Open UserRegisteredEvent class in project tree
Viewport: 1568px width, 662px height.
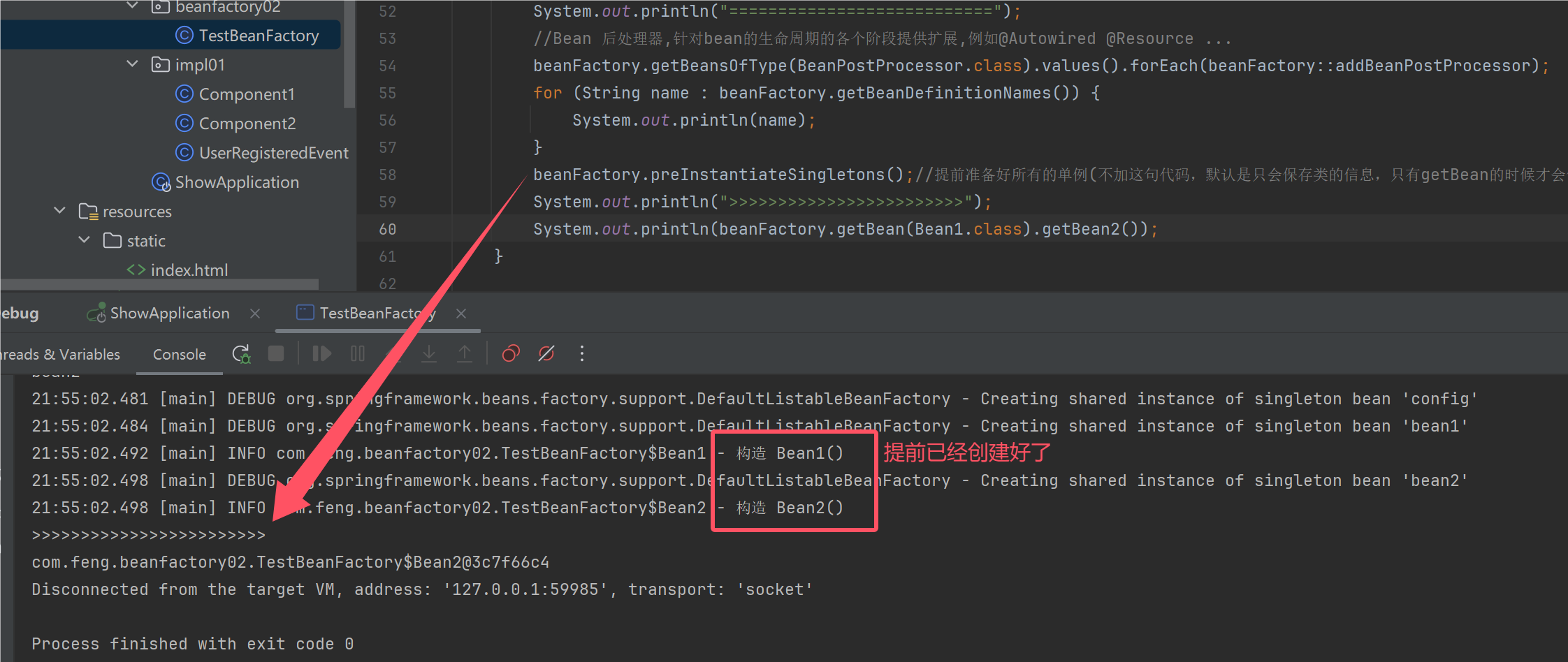point(273,153)
